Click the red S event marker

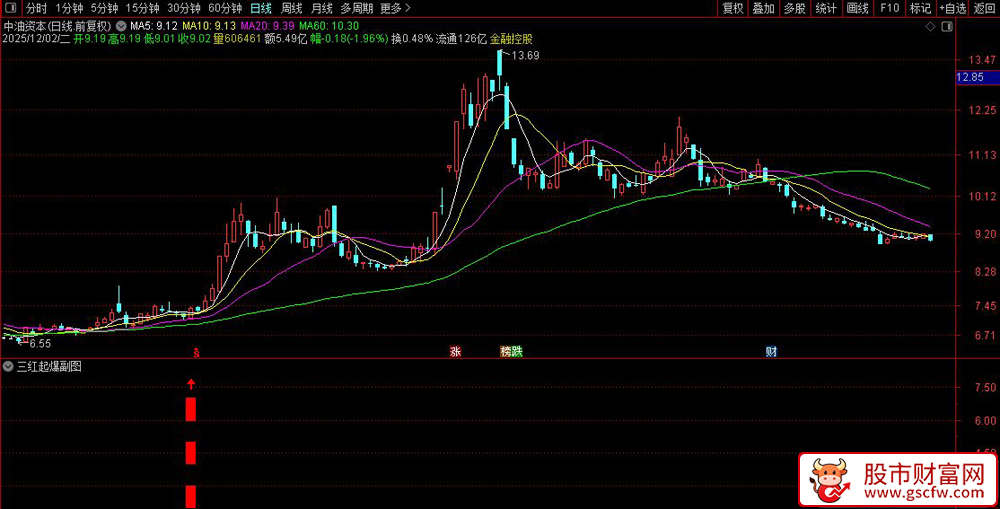click(196, 352)
